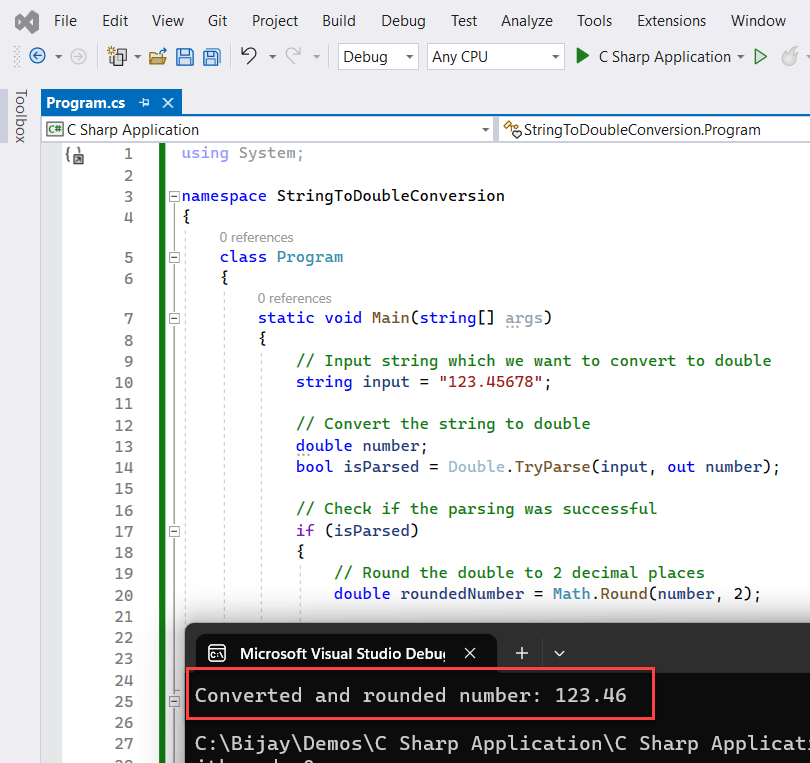Save all open files

[211, 57]
